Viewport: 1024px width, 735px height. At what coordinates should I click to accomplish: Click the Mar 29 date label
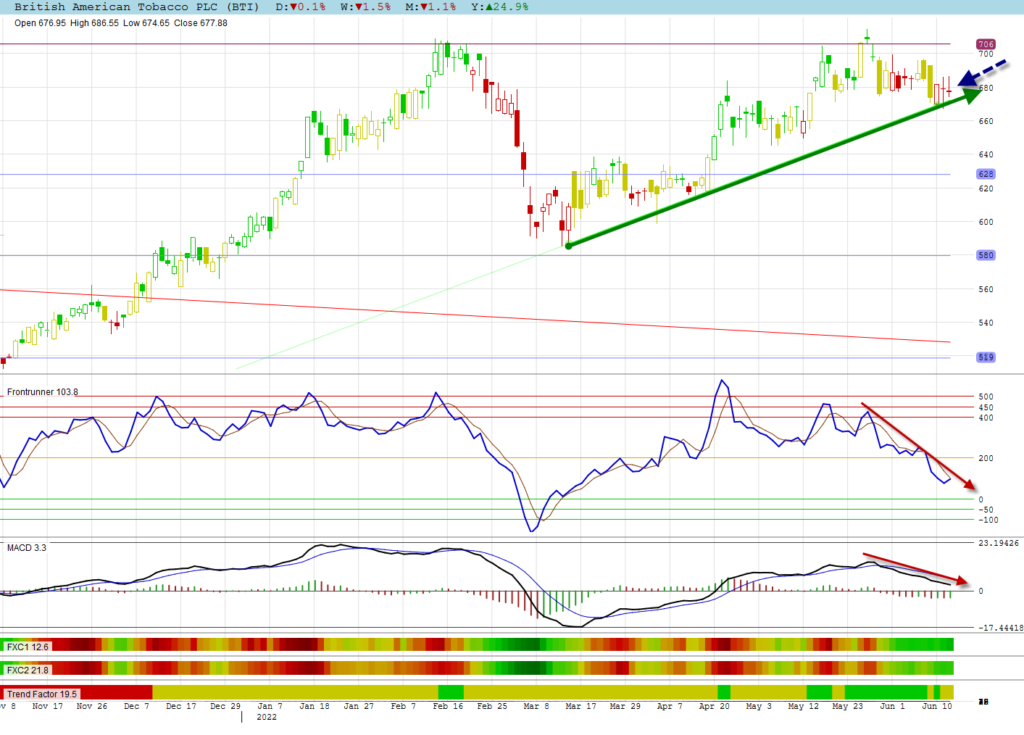(x=625, y=706)
